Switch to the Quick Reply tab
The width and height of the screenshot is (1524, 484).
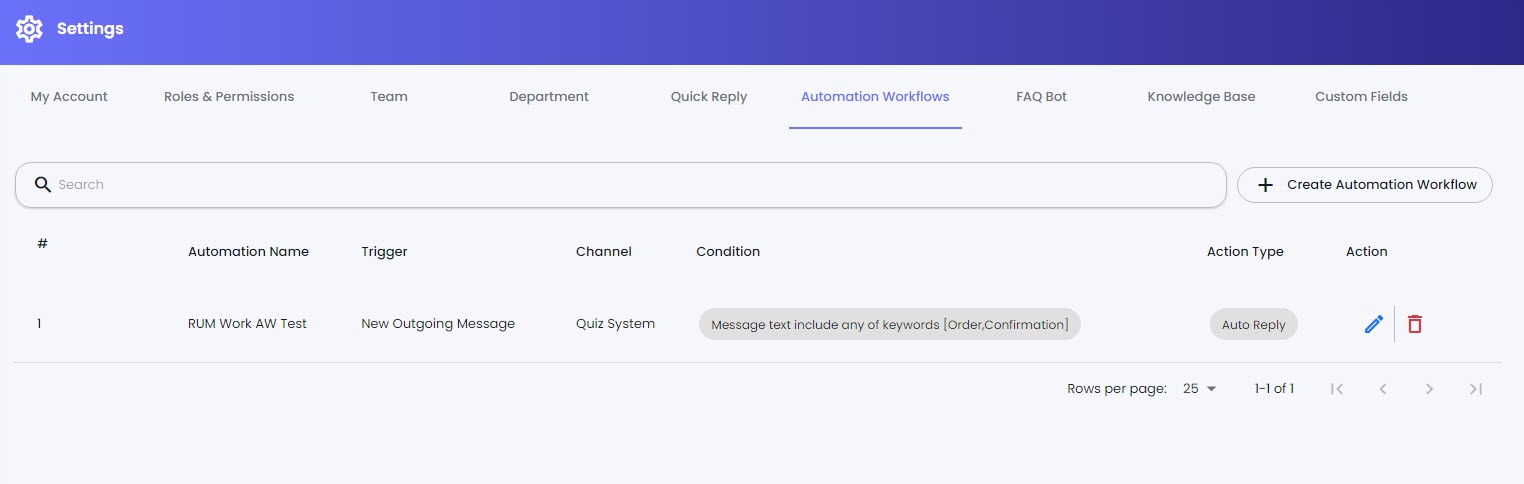(709, 97)
